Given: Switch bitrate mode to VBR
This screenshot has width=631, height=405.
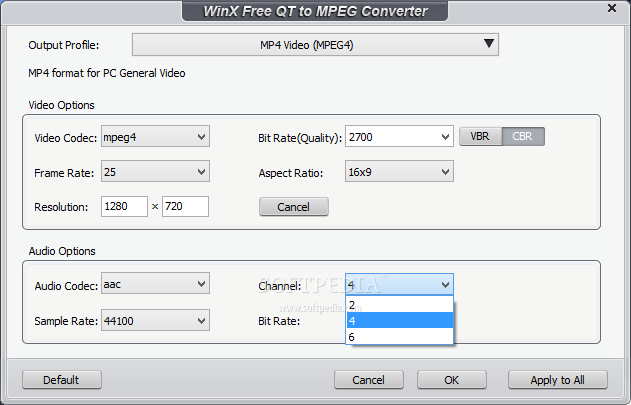Looking at the screenshot, I should (x=480, y=137).
